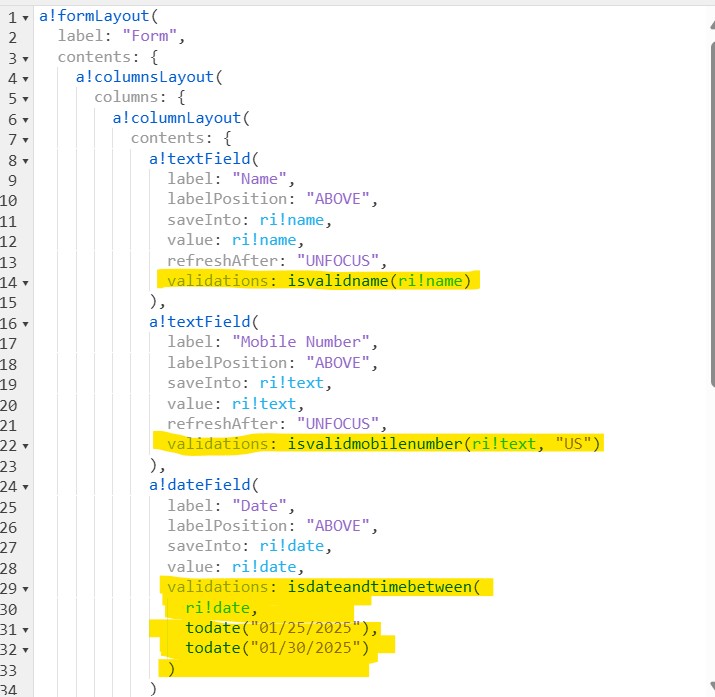715x697 pixels.
Task: Click the "Date" label string
Action: pyautogui.click(x=259, y=506)
